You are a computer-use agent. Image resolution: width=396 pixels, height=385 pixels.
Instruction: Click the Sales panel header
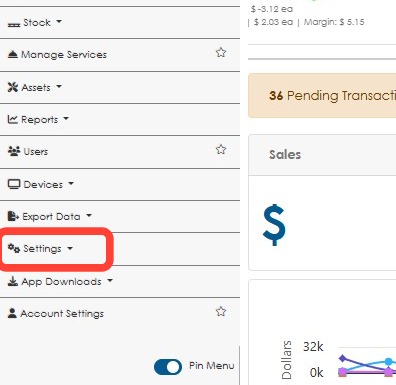click(x=322, y=155)
